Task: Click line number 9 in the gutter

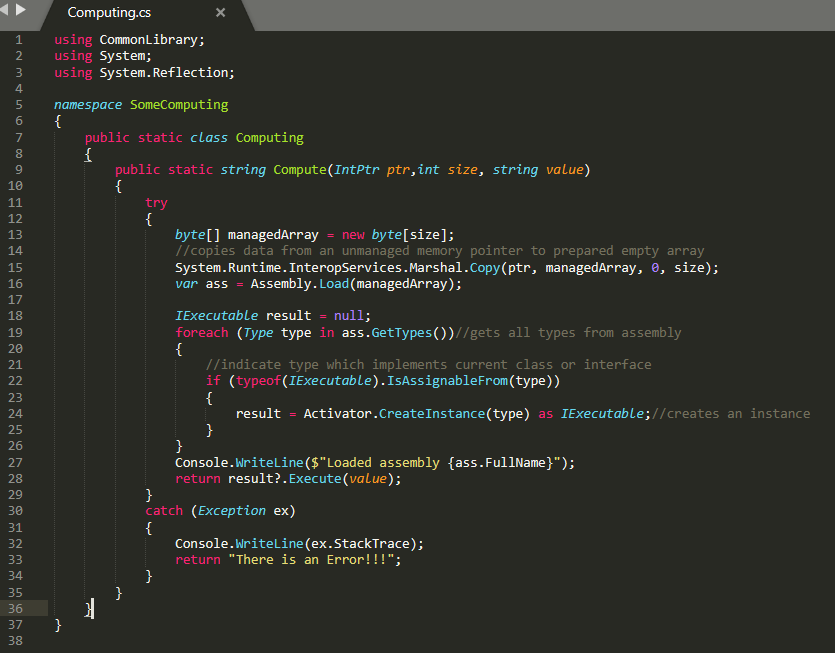Action: pos(19,169)
